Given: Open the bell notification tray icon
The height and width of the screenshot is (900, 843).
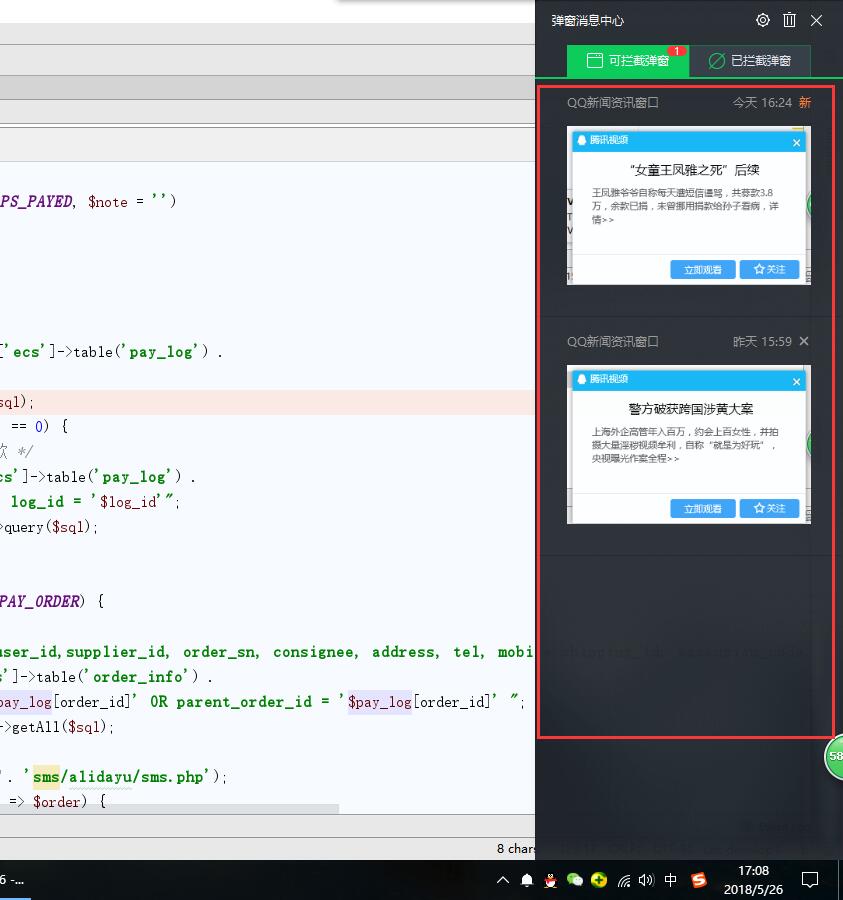Looking at the screenshot, I should pos(527,880).
